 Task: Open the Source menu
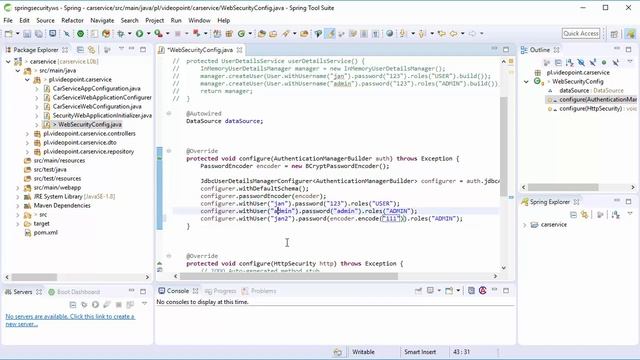point(45,20)
